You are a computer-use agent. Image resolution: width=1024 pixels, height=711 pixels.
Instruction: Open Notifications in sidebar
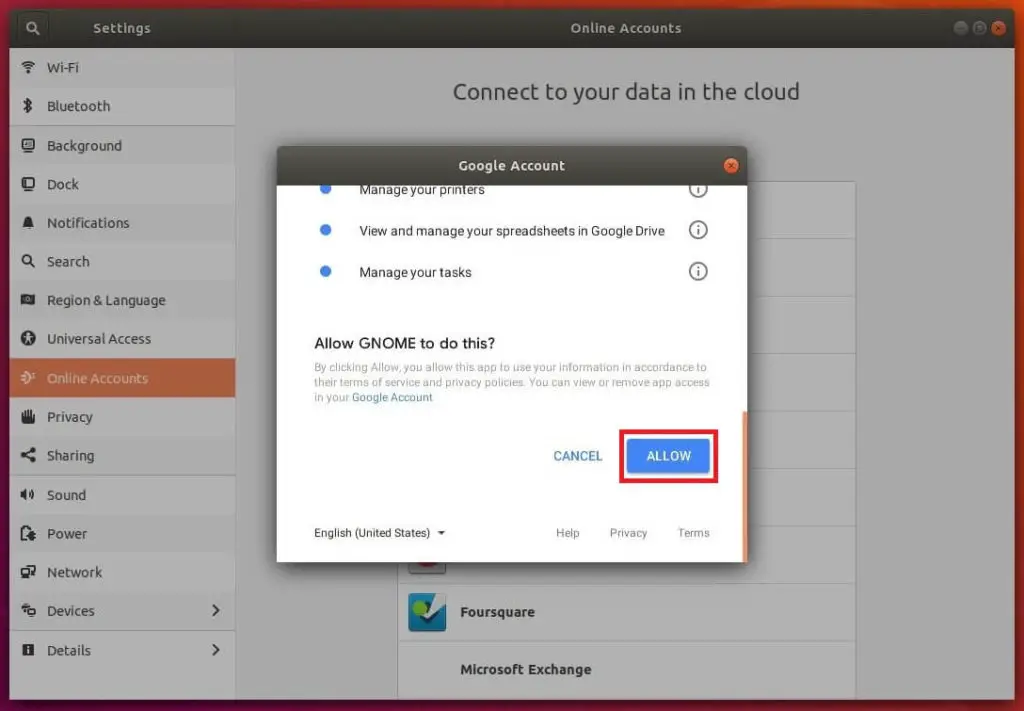[x=122, y=223]
